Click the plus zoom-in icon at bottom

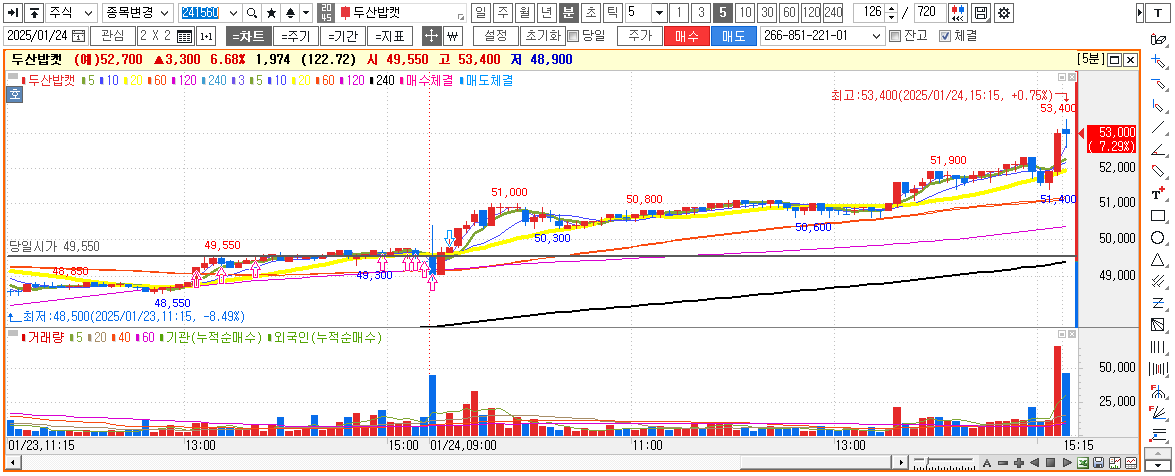coord(1019,463)
